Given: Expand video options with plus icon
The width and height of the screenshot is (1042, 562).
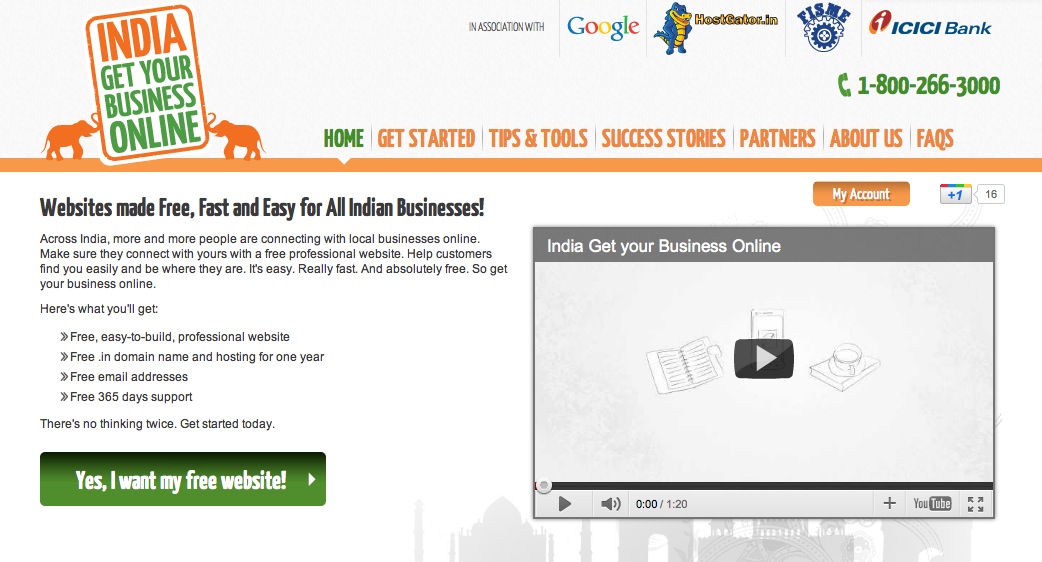Looking at the screenshot, I should (889, 504).
